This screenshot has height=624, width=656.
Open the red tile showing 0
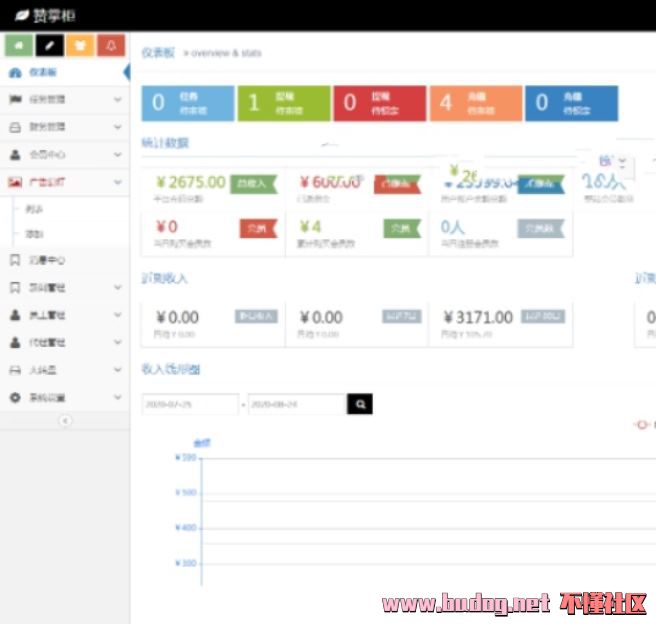pyautogui.click(x=380, y=103)
